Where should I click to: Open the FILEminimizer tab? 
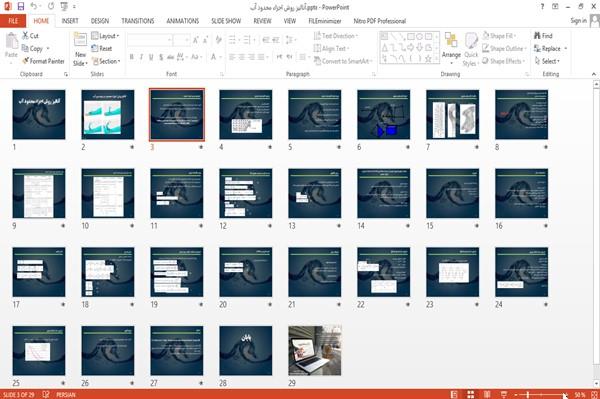click(325, 21)
